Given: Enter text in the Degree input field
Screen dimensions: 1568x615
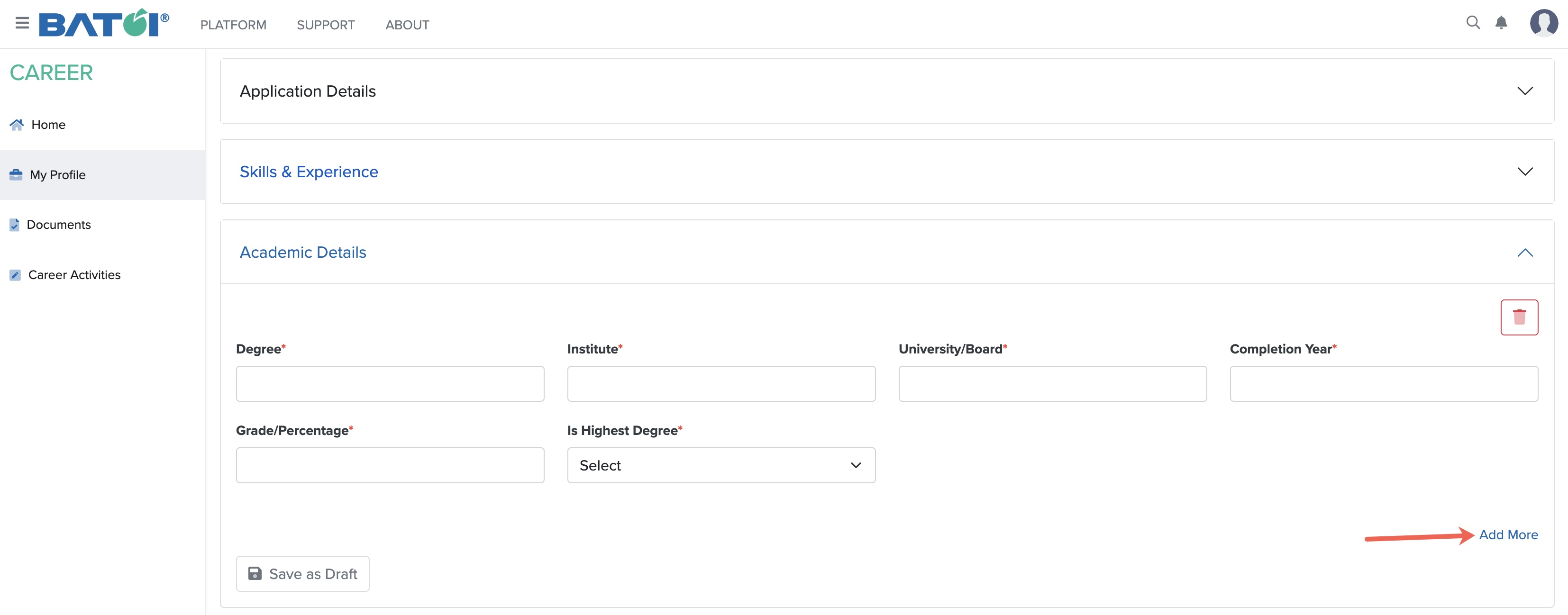Looking at the screenshot, I should pyautogui.click(x=389, y=382).
